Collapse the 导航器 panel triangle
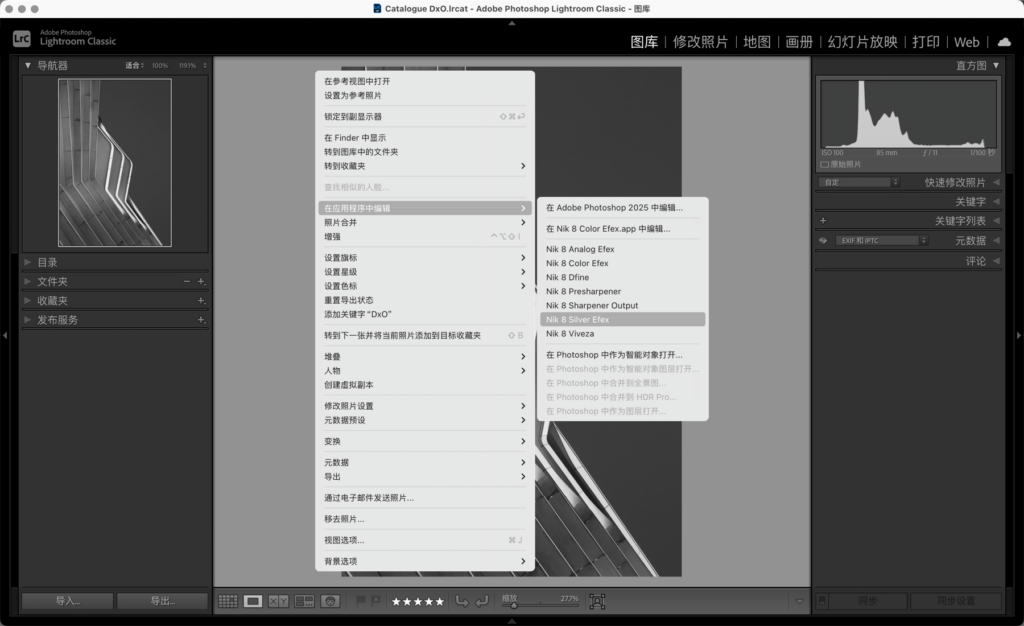This screenshot has width=1024, height=626. point(28,65)
